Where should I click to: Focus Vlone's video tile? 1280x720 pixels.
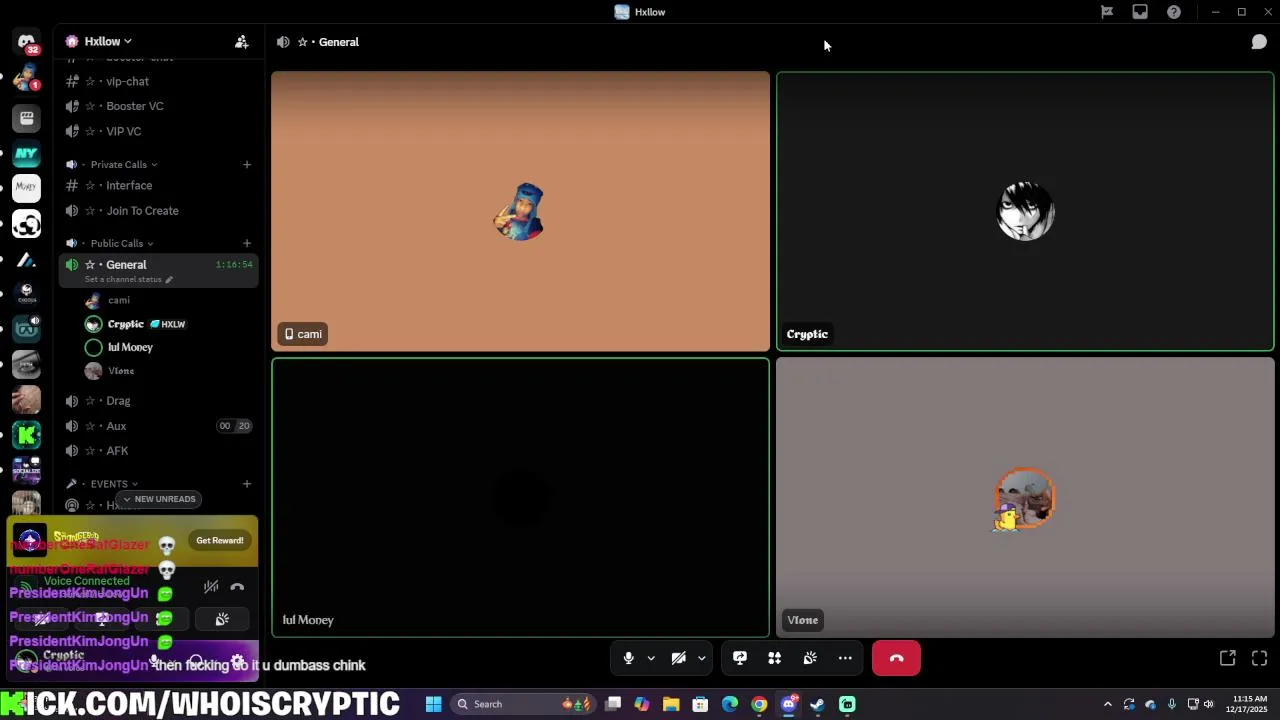tap(1025, 497)
